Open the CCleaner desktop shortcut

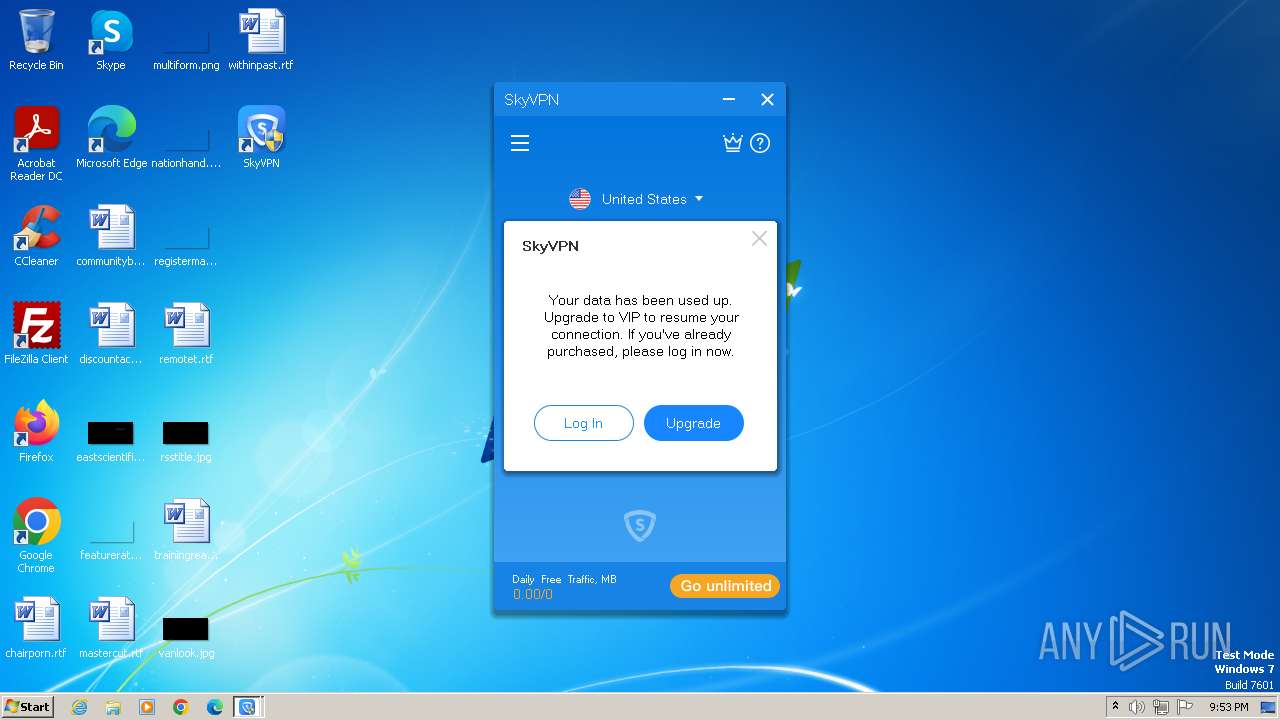(36, 236)
